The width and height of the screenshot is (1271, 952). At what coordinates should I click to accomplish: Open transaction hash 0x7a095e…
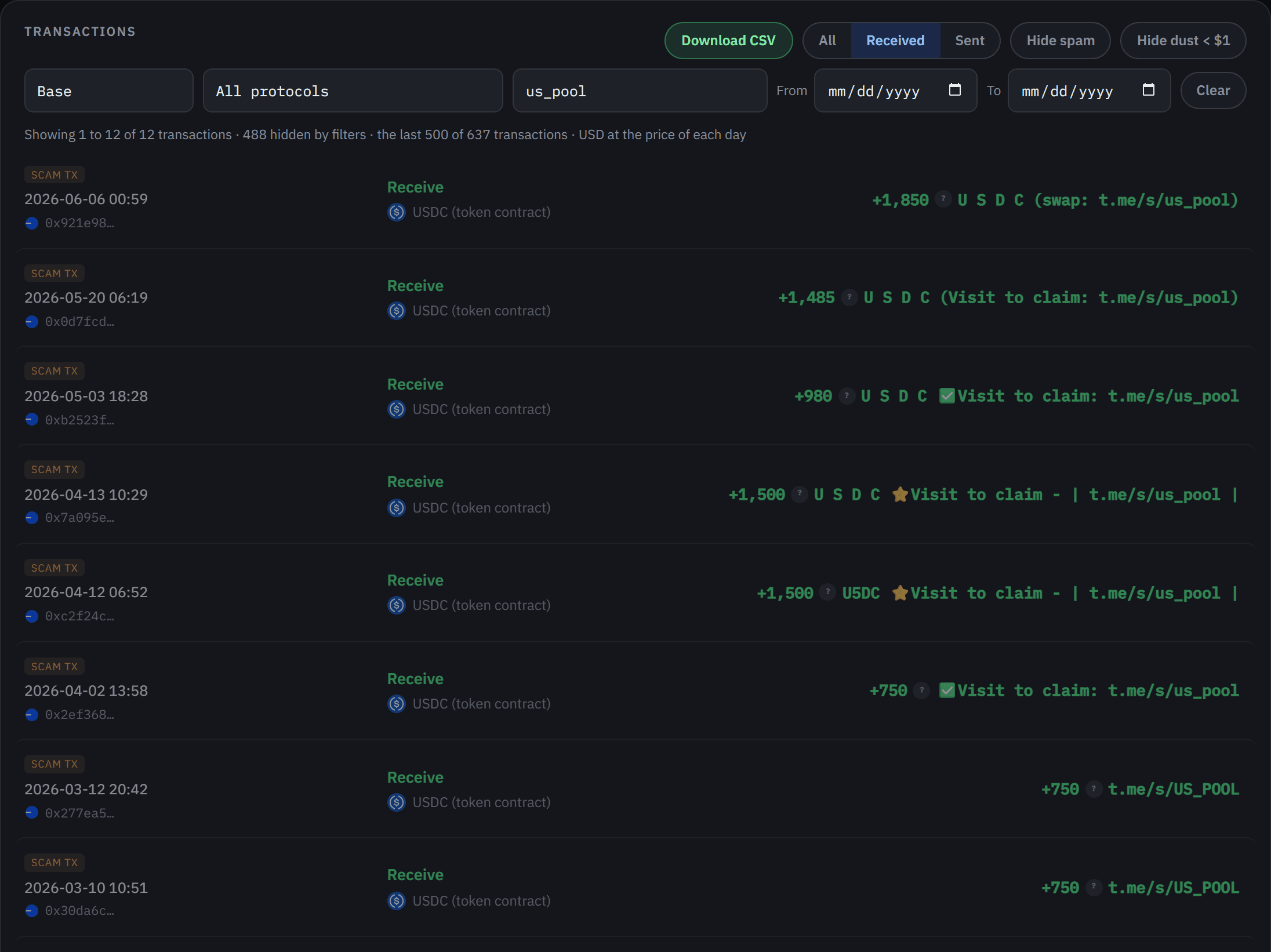click(79, 518)
